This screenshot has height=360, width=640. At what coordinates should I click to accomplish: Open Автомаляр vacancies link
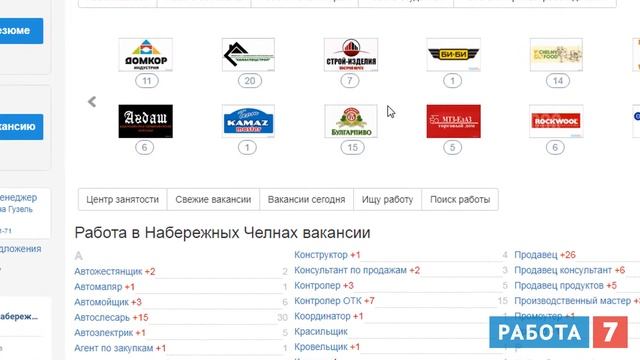[x=98, y=287]
